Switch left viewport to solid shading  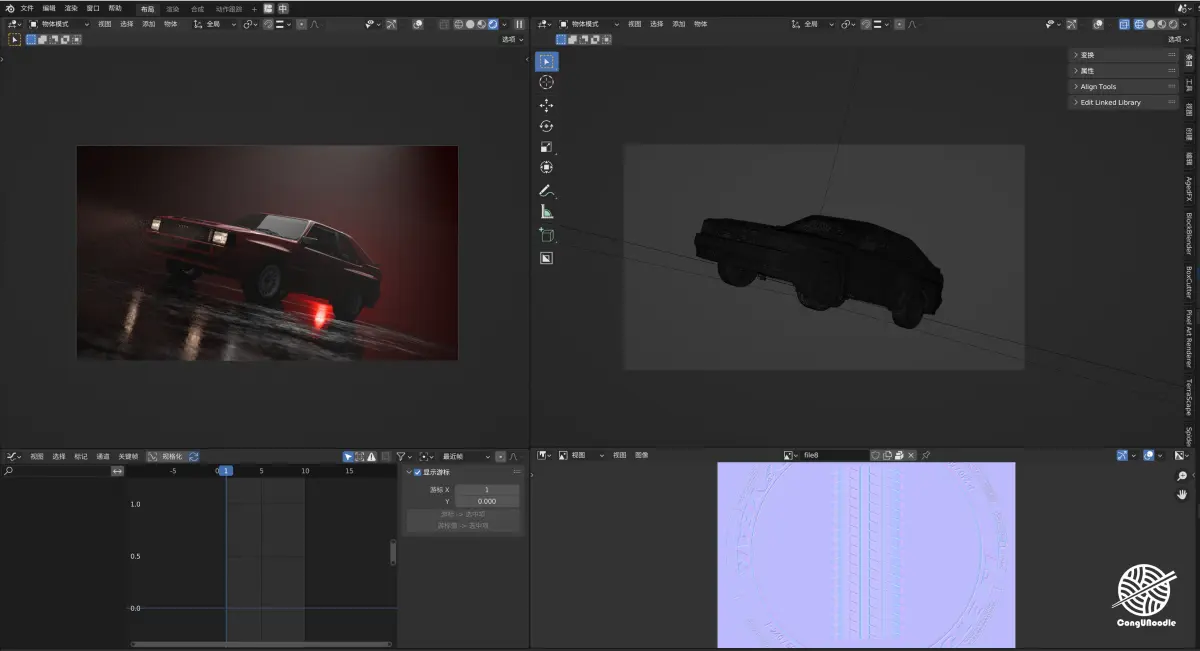point(470,24)
